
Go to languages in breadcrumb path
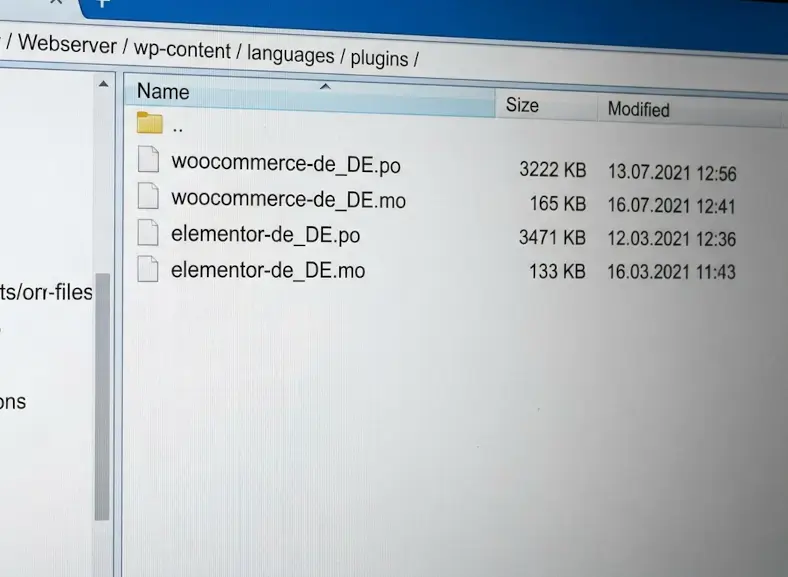(290, 55)
